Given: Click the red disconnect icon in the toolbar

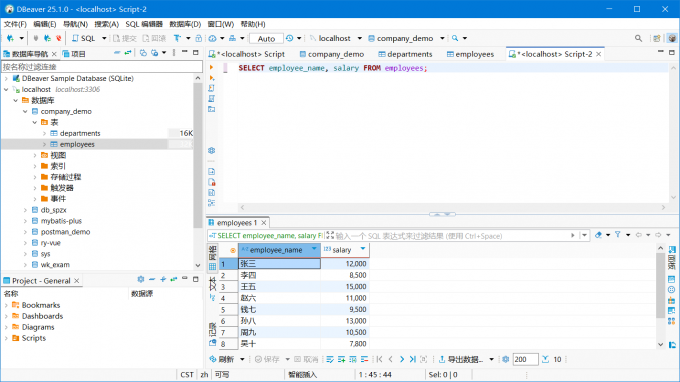Looking at the screenshot, I should click(59, 38).
